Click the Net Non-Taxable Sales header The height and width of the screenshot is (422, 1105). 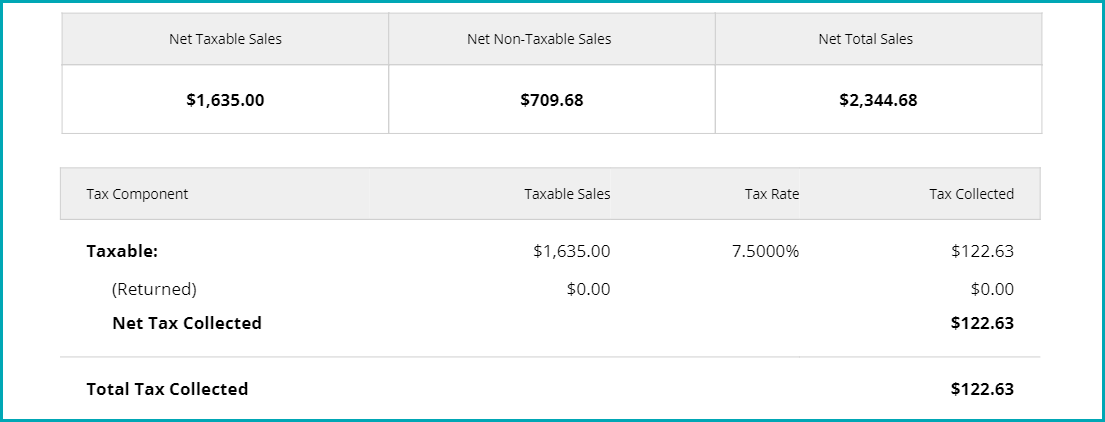click(x=539, y=40)
